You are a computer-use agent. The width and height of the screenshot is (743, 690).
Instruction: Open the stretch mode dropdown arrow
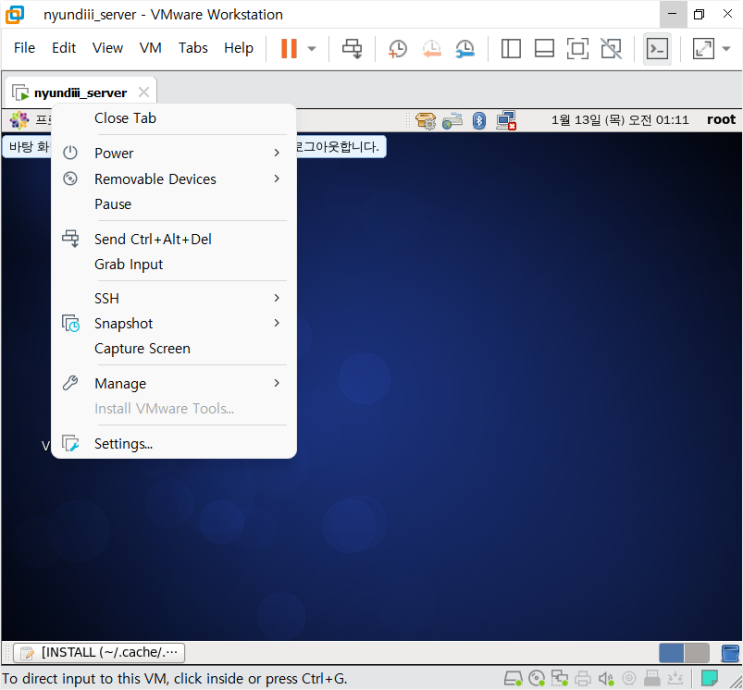[725, 48]
